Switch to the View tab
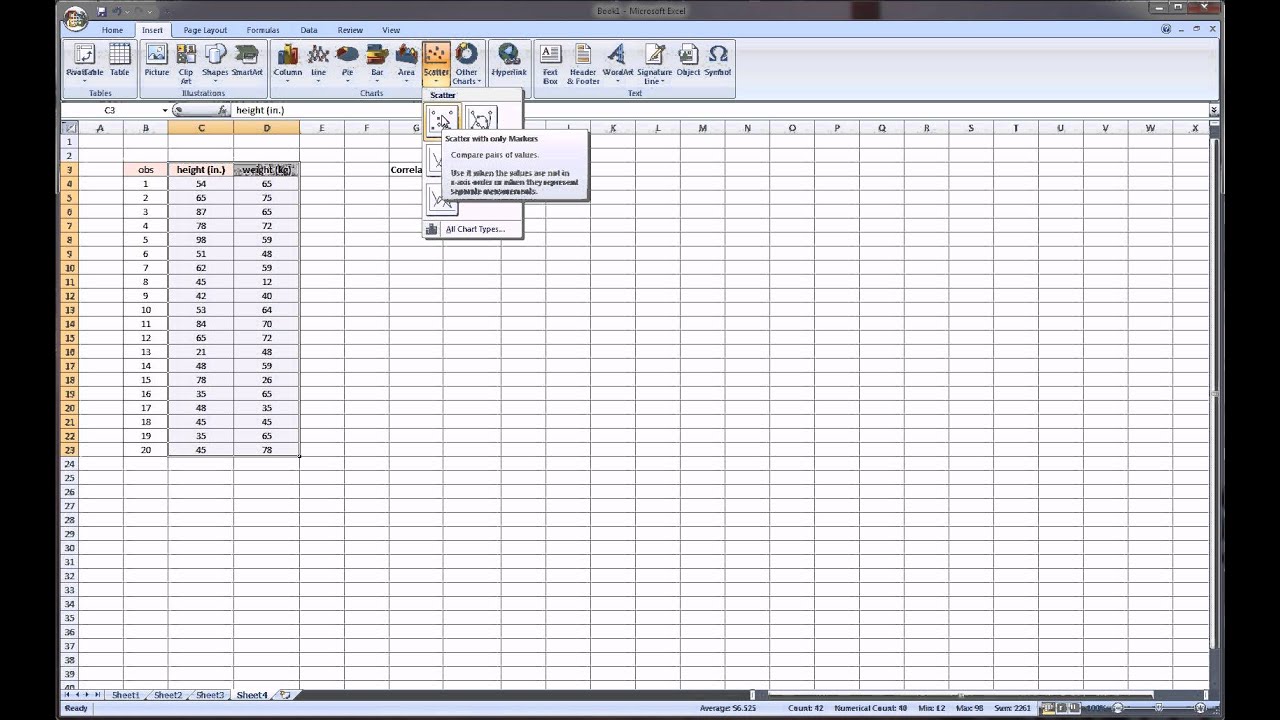Viewport: 1280px width, 720px height. click(391, 30)
